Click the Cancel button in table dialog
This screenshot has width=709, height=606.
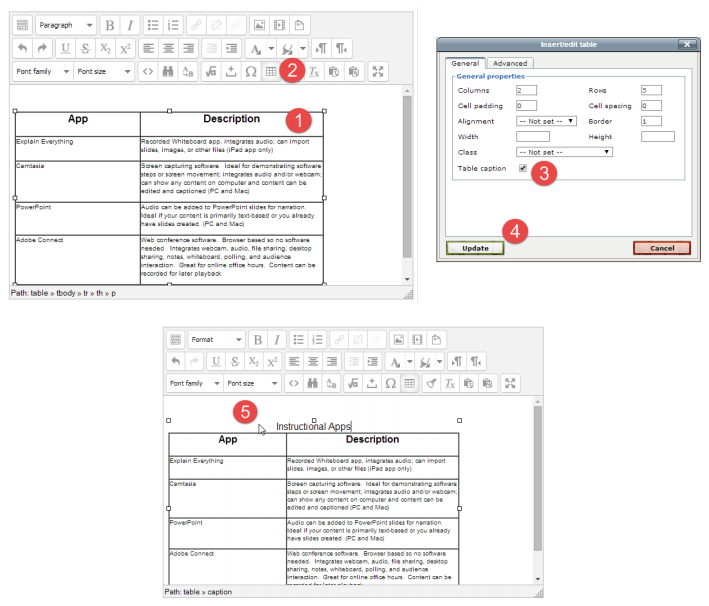(662, 248)
